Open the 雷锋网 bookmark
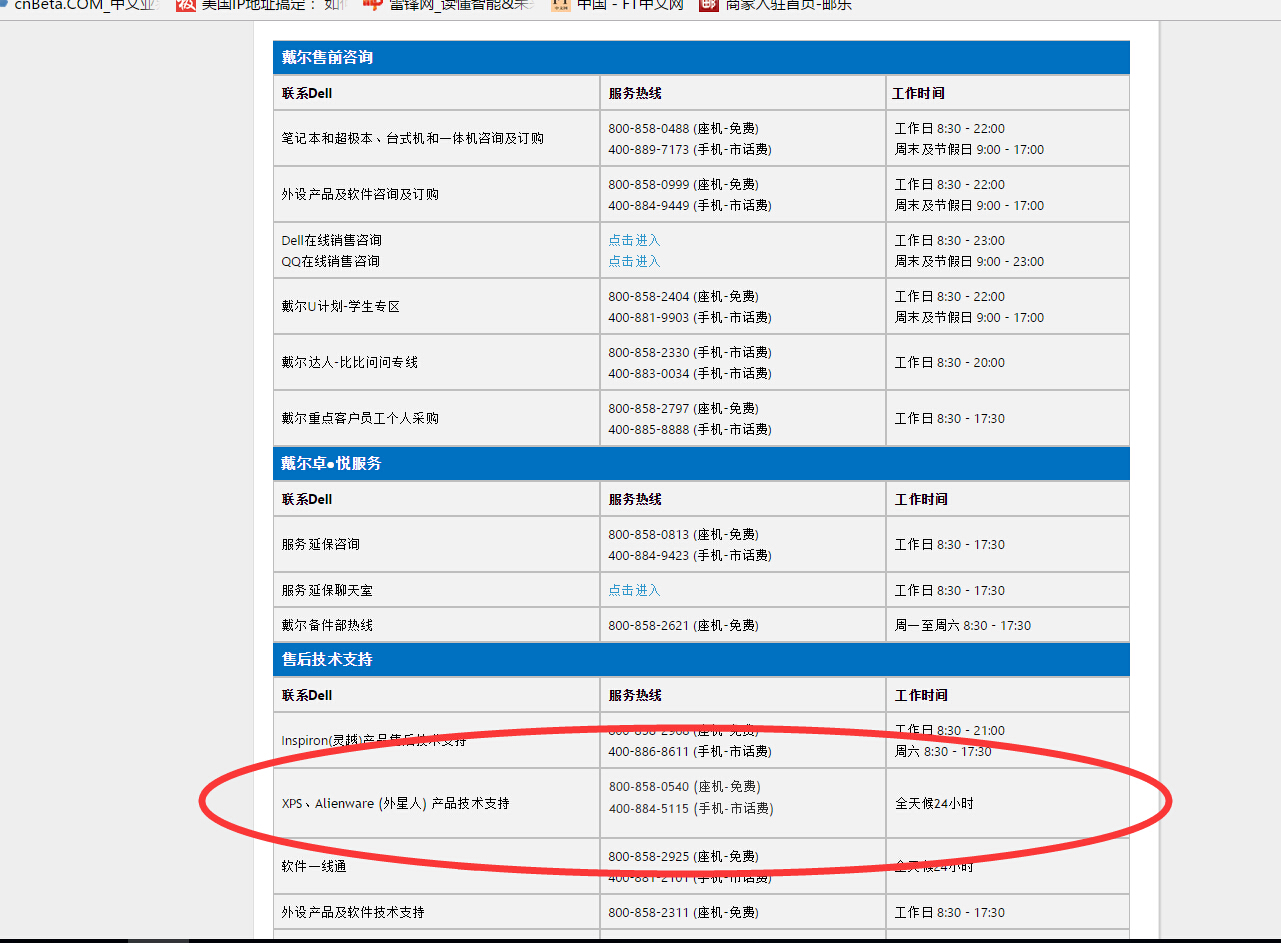This screenshot has width=1281, height=943. pos(448,5)
